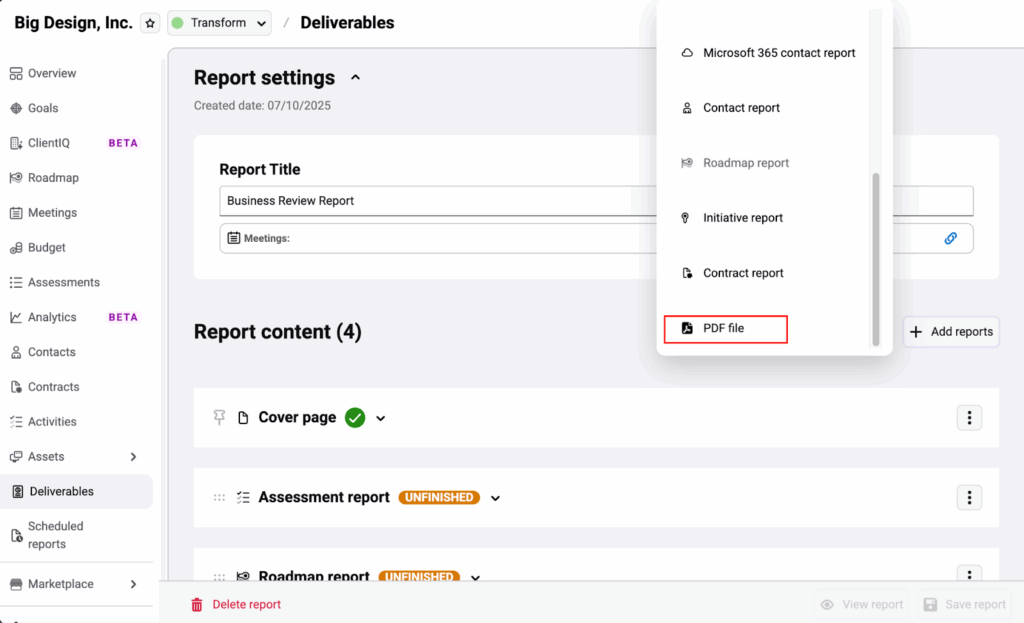Open the Roadmap page in the sidebar

click(53, 178)
